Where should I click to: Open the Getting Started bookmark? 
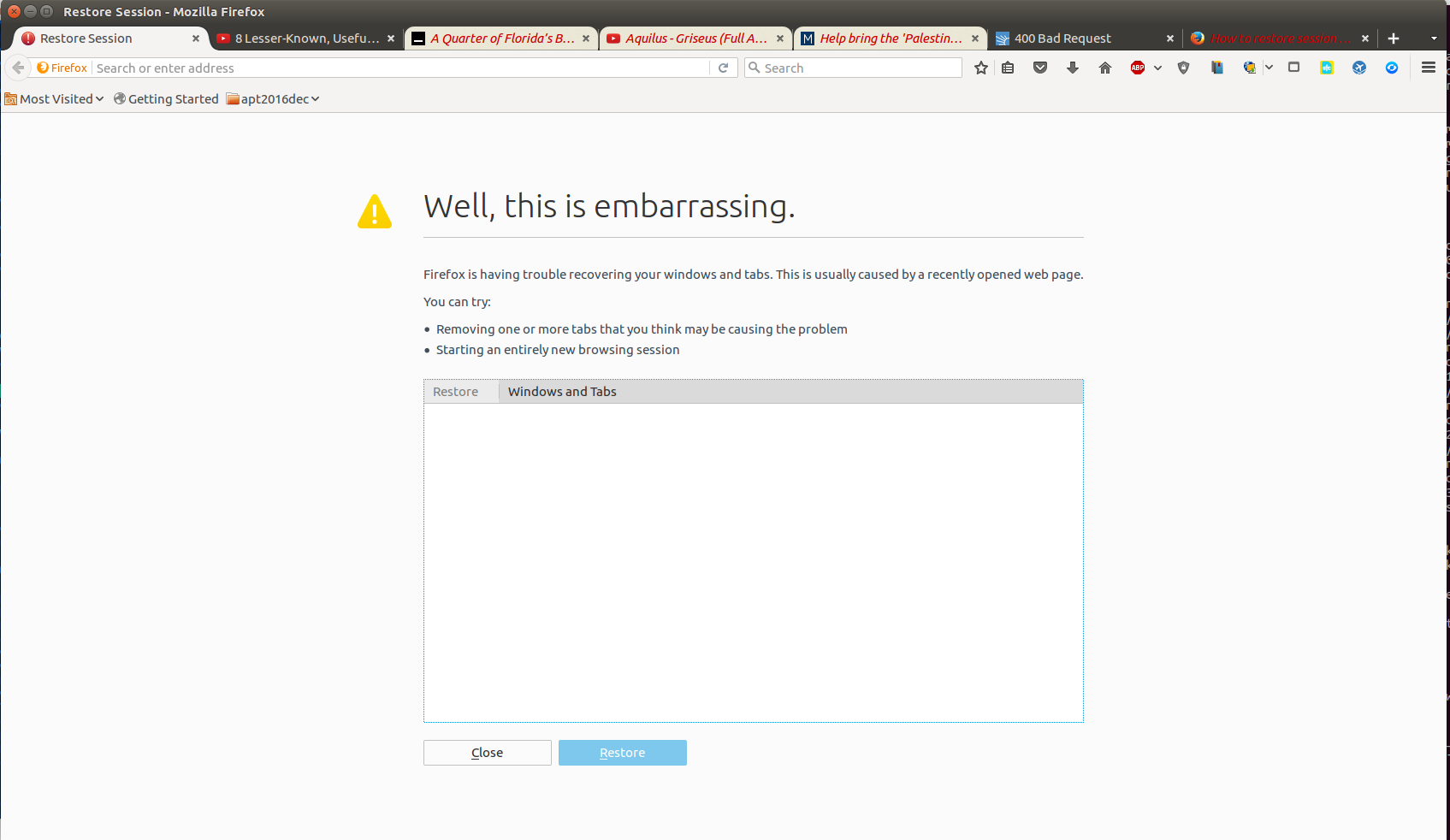point(166,99)
